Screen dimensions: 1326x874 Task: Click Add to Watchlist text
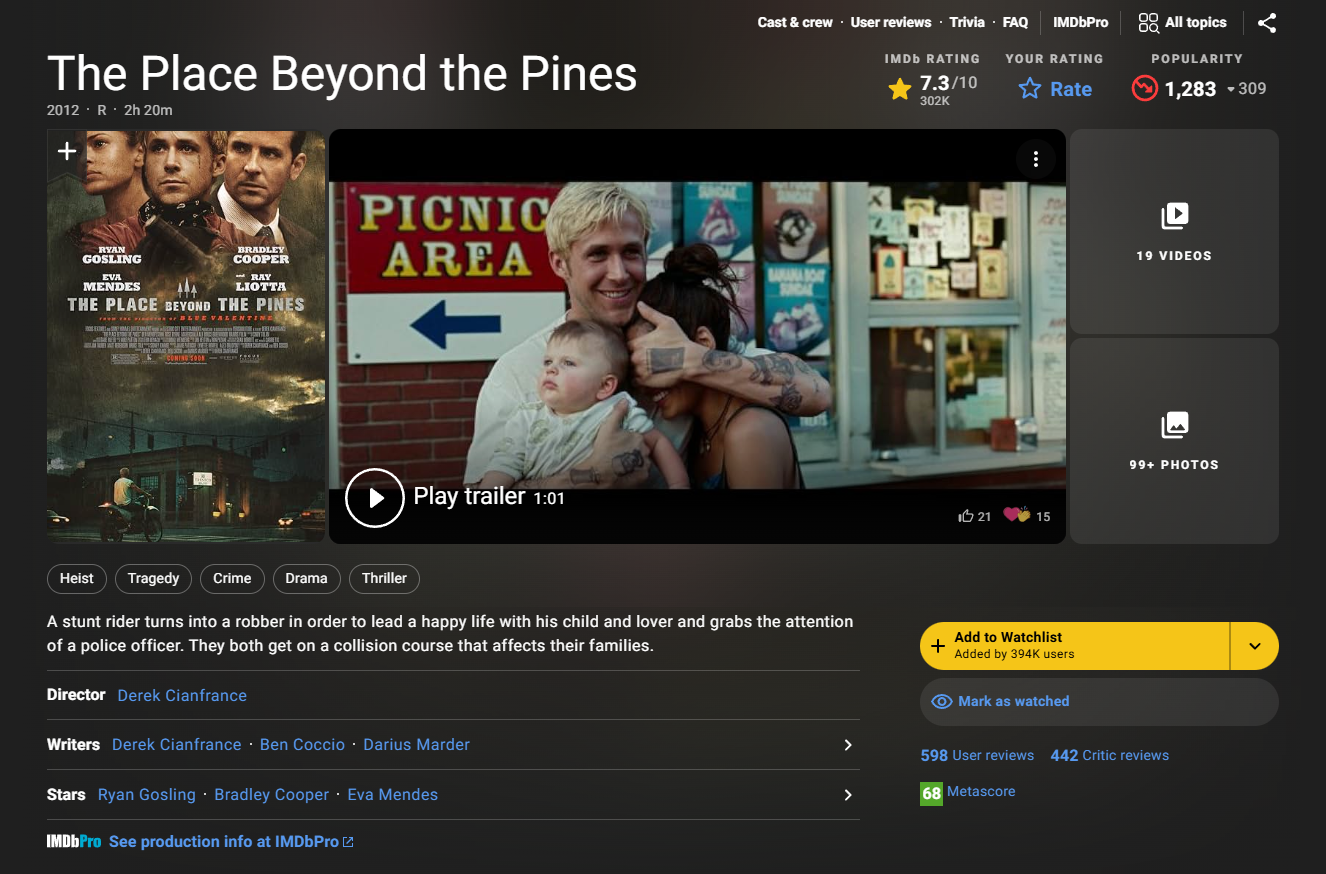(1008, 637)
